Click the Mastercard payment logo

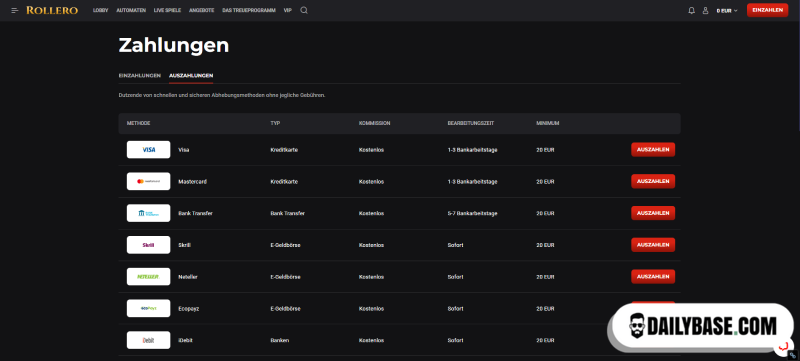coord(148,182)
